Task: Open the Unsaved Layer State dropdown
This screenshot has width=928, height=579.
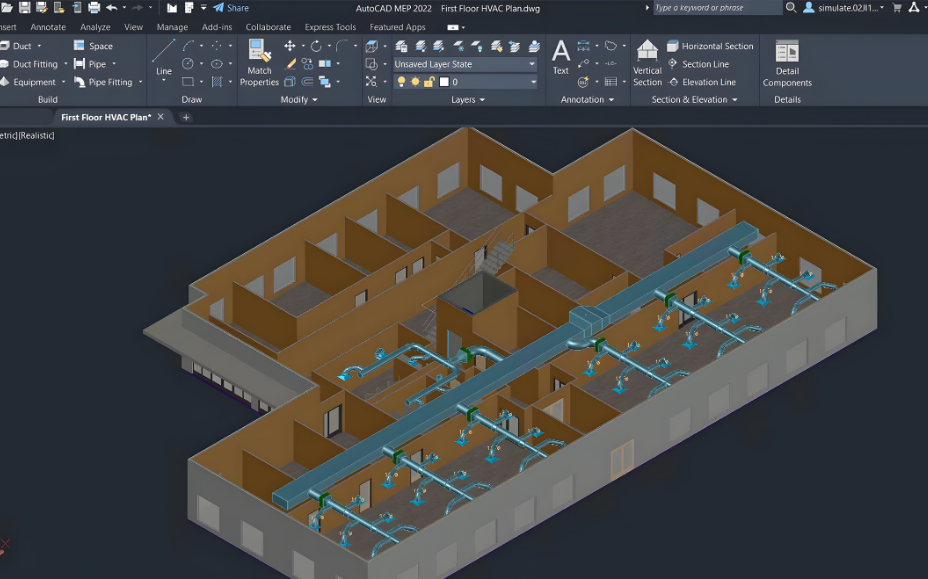Action: pos(465,64)
